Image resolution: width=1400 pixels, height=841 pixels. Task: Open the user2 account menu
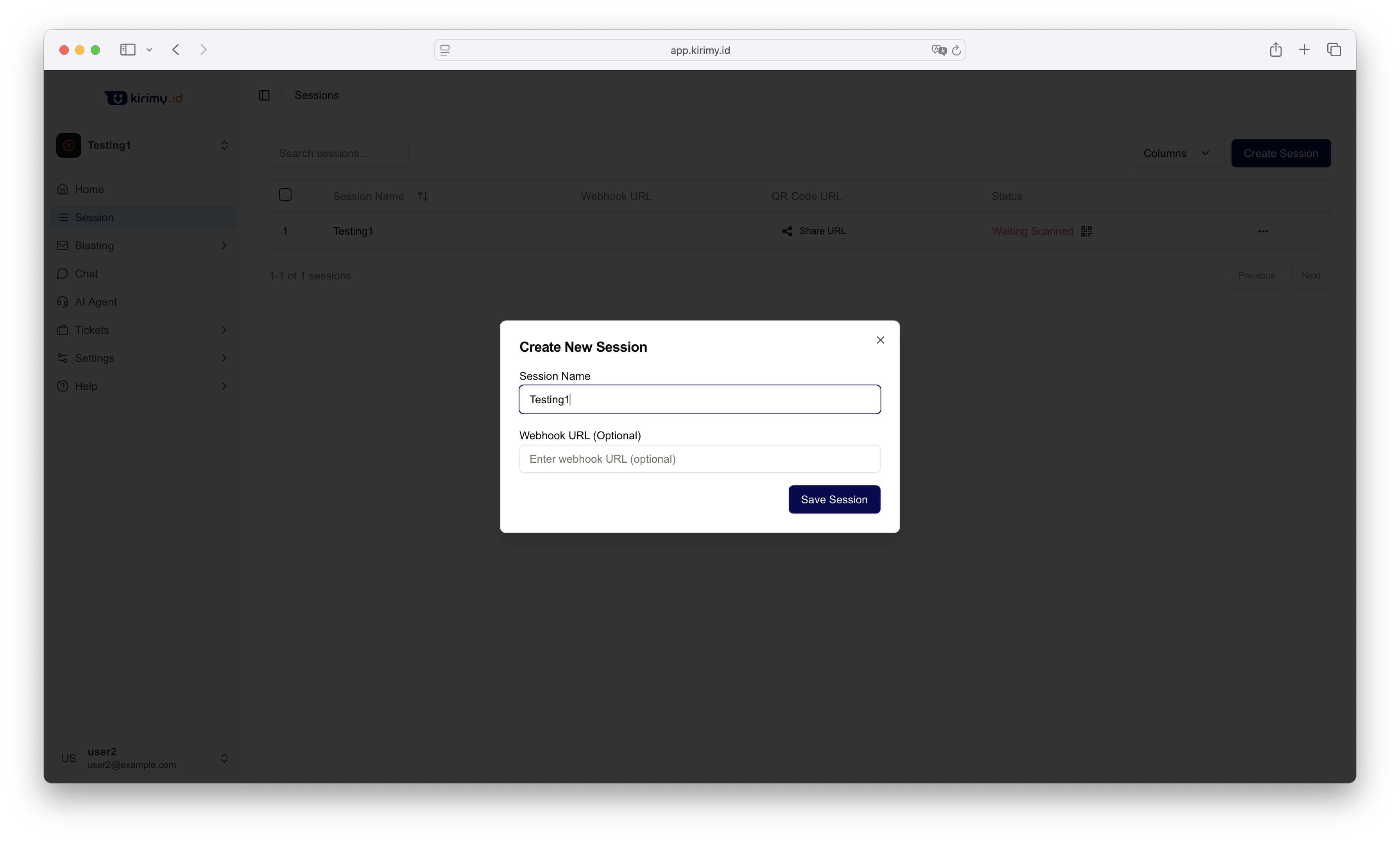[224, 758]
